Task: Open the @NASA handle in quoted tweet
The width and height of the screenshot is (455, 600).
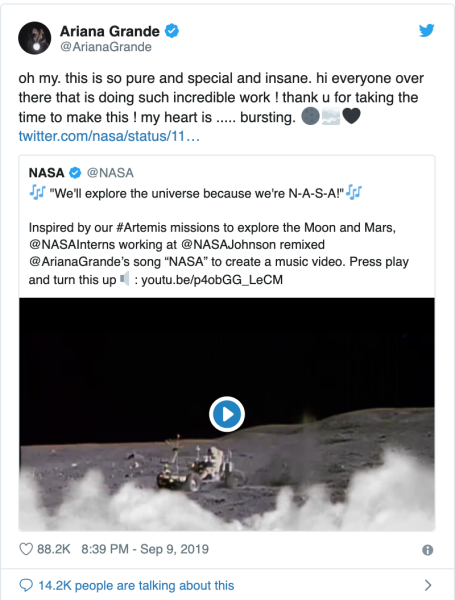Action: pos(110,173)
